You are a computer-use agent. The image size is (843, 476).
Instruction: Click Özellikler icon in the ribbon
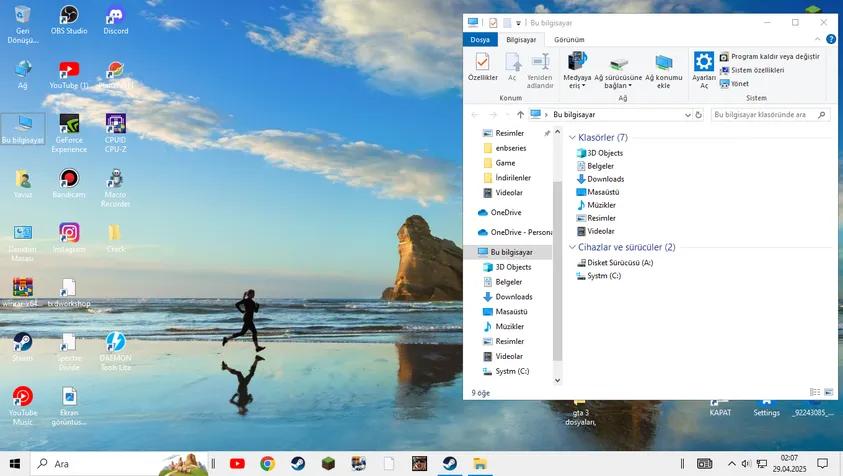482,67
